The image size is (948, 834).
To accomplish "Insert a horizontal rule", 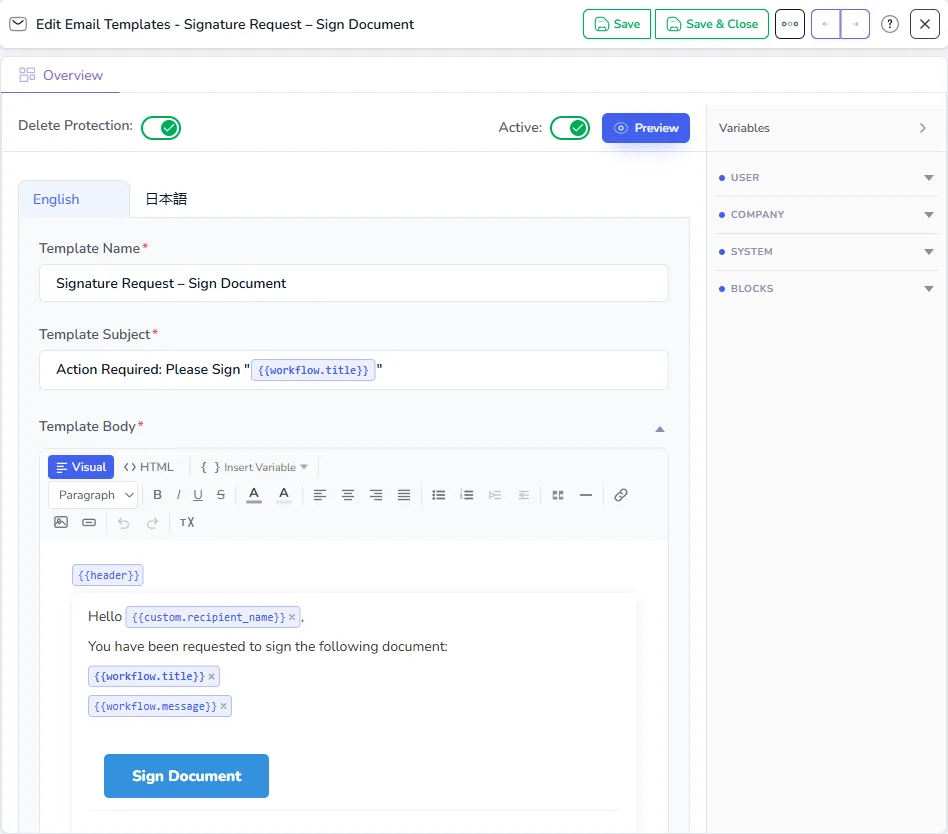I will click(x=585, y=495).
